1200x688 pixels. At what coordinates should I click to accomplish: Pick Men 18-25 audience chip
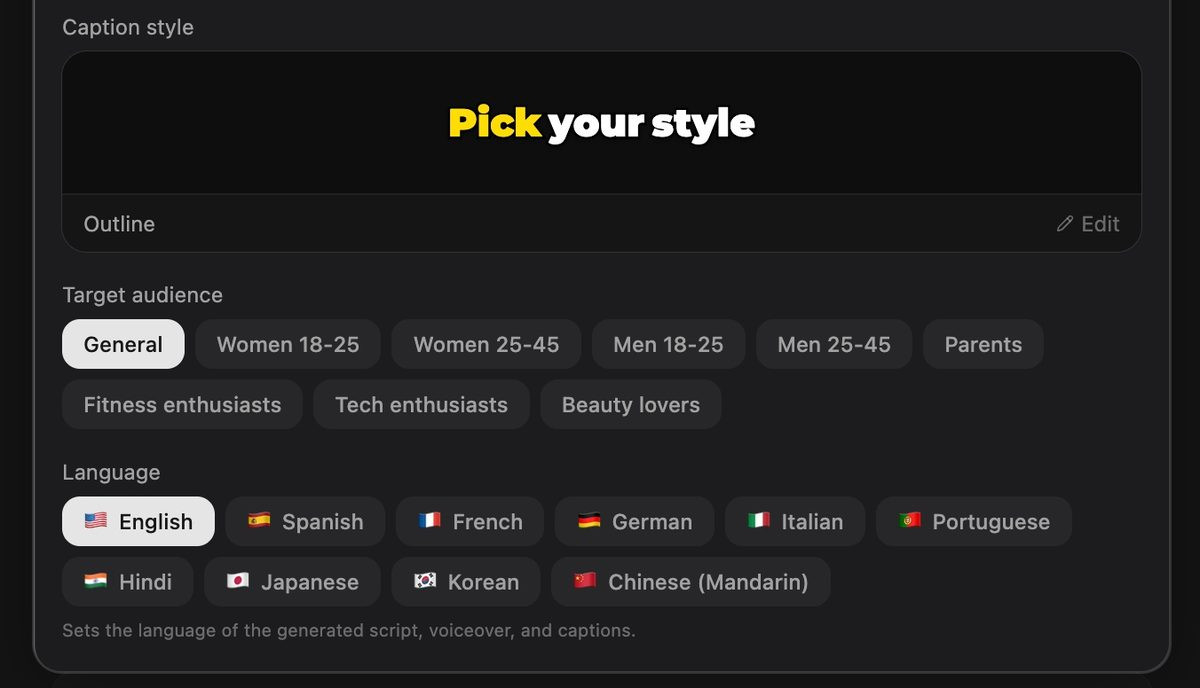[668, 344]
